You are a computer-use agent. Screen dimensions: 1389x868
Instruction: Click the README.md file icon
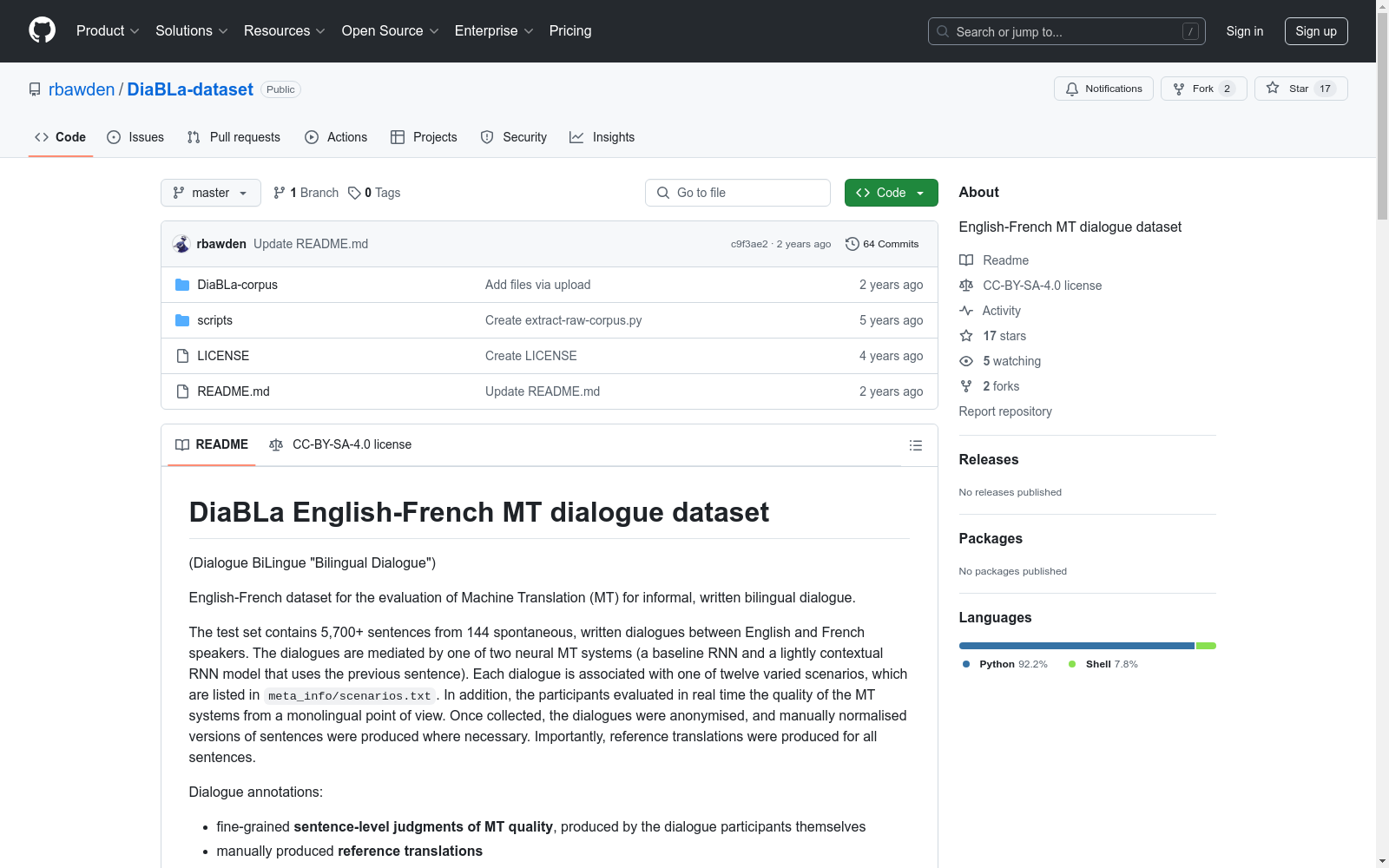(182, 391)
